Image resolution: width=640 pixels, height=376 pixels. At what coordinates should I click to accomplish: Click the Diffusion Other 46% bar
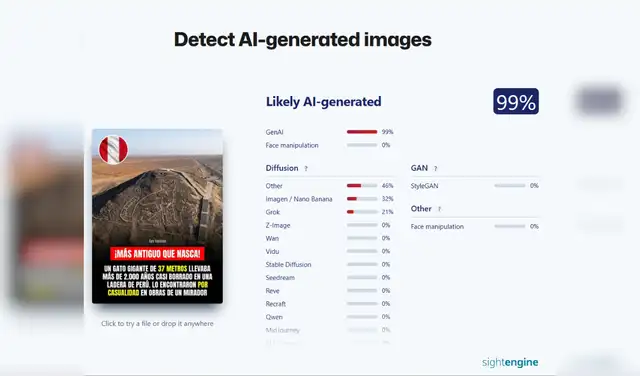362,186
